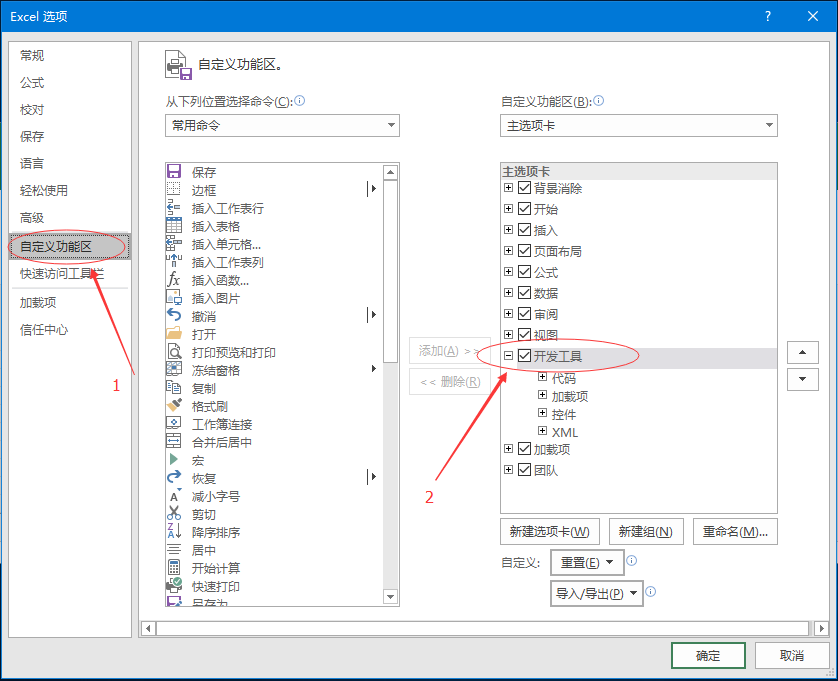Toggle the 插入 tab checkbox
838x681 pixels.
click(524, 229)
